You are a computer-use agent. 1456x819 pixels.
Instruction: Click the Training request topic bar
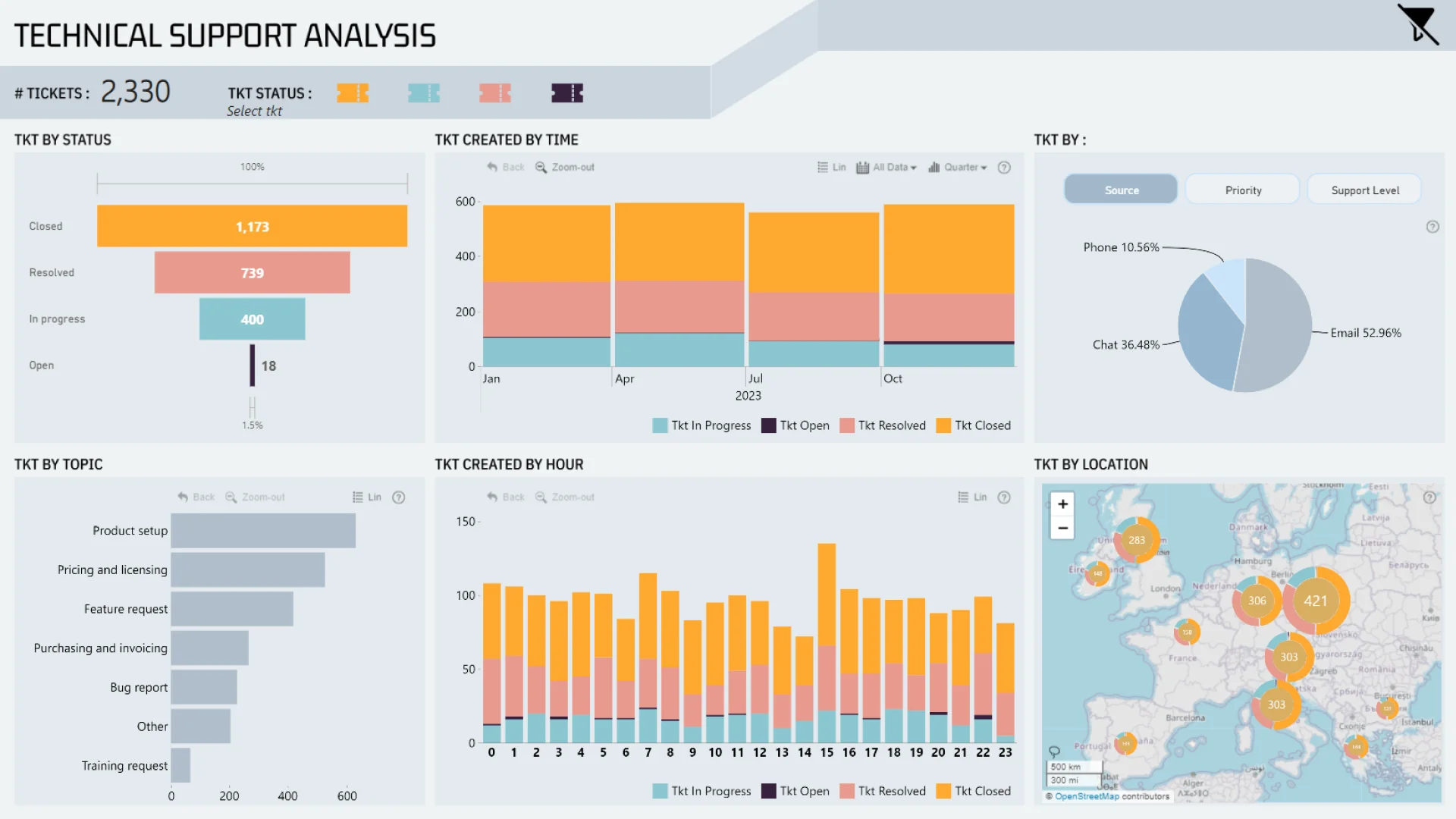click(180, 765)
